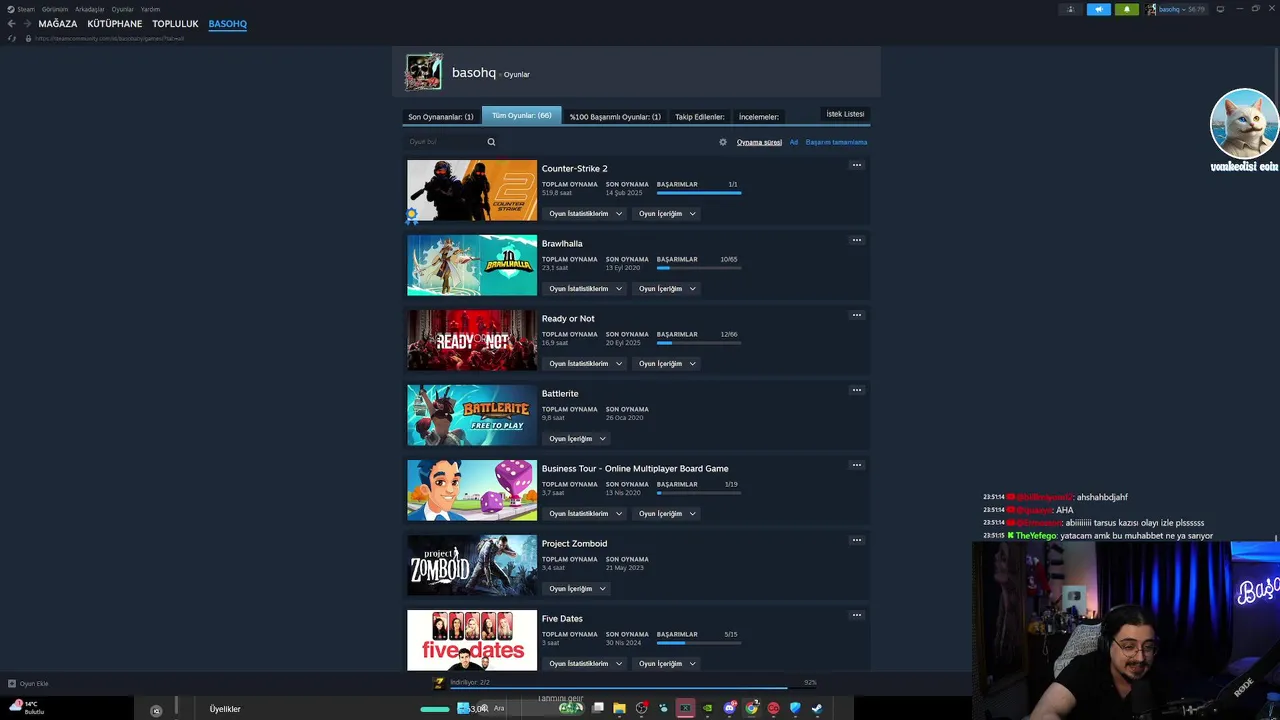This screenshot has height=720, width=1280.
Task: Click the Oyun Ekle button
Action: (28, 684)
